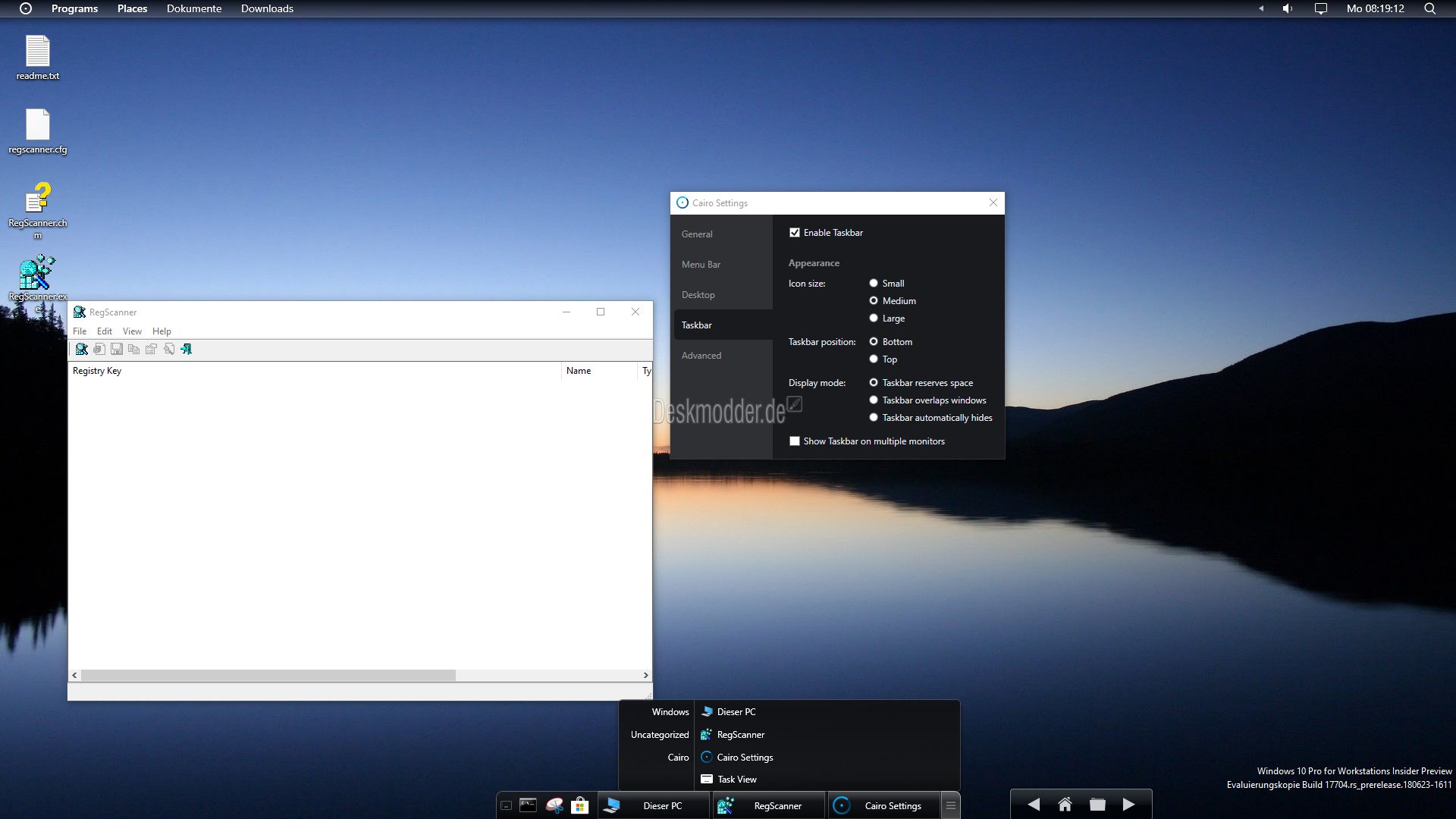
Task: Sort by Registry Key column header
Action: (315, 370)
